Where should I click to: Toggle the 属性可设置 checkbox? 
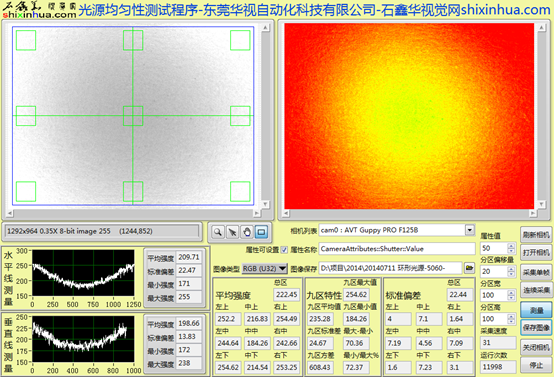[284, 250]
